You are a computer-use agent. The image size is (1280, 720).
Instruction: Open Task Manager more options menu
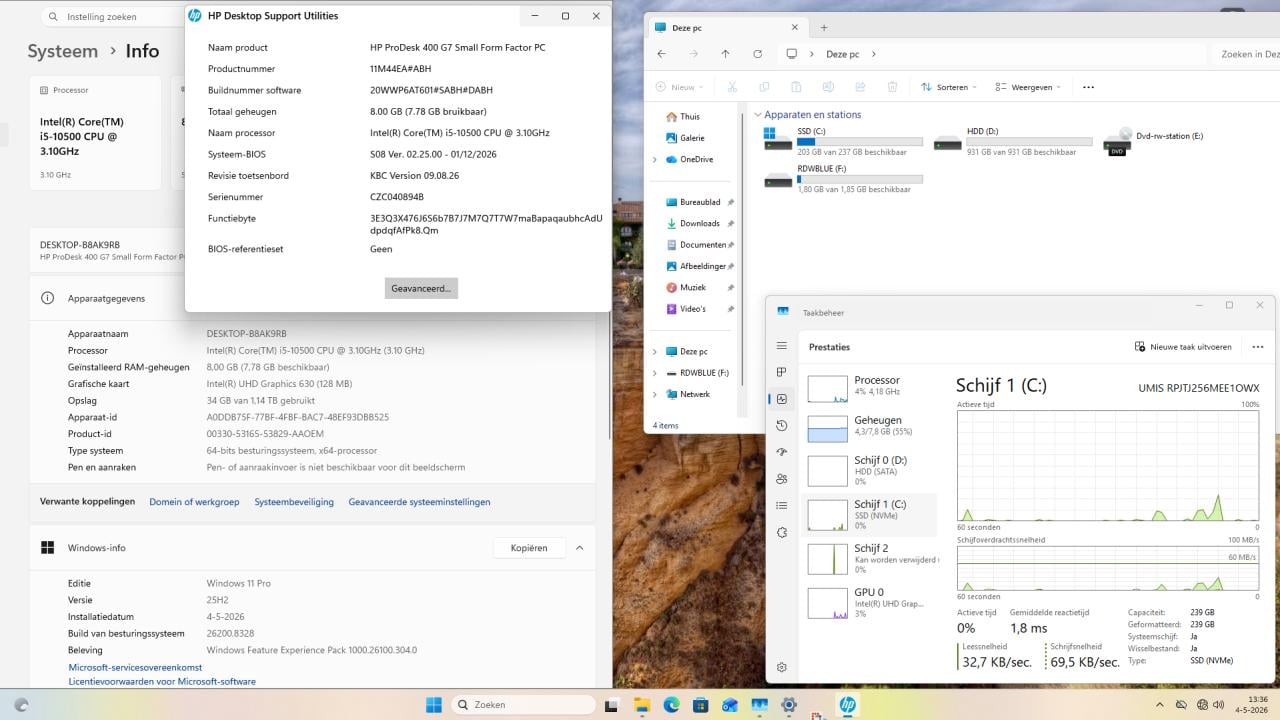(x=1257, y=347)
